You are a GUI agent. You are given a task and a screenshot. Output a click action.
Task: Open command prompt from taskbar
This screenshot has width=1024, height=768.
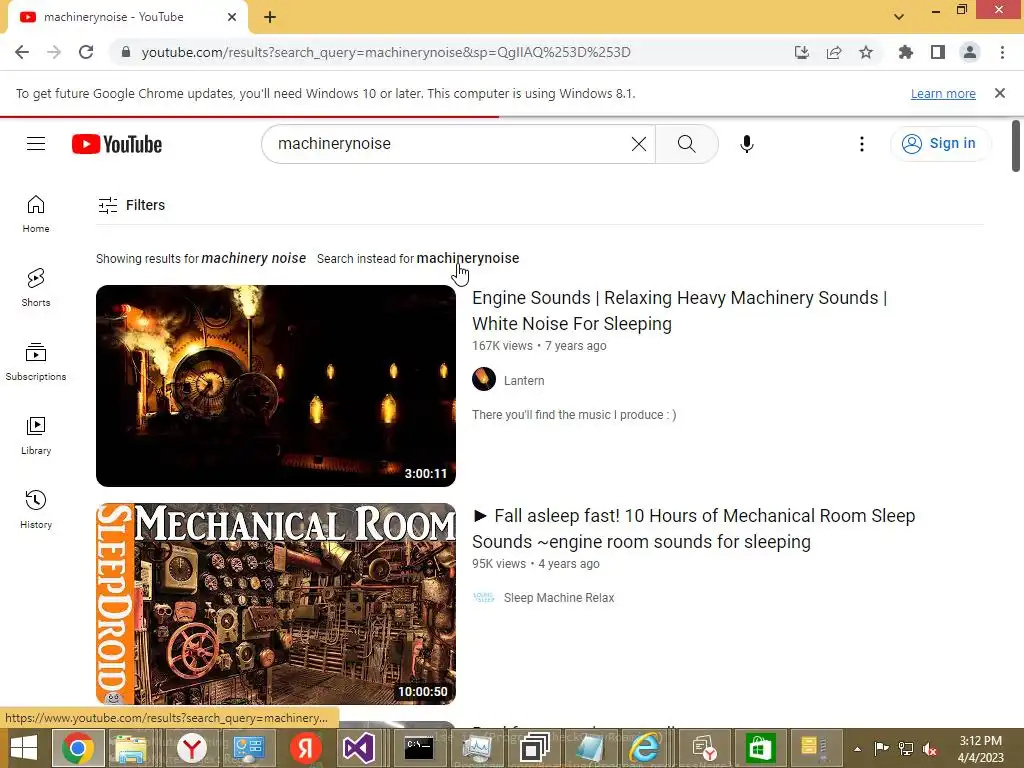point(418,748)
